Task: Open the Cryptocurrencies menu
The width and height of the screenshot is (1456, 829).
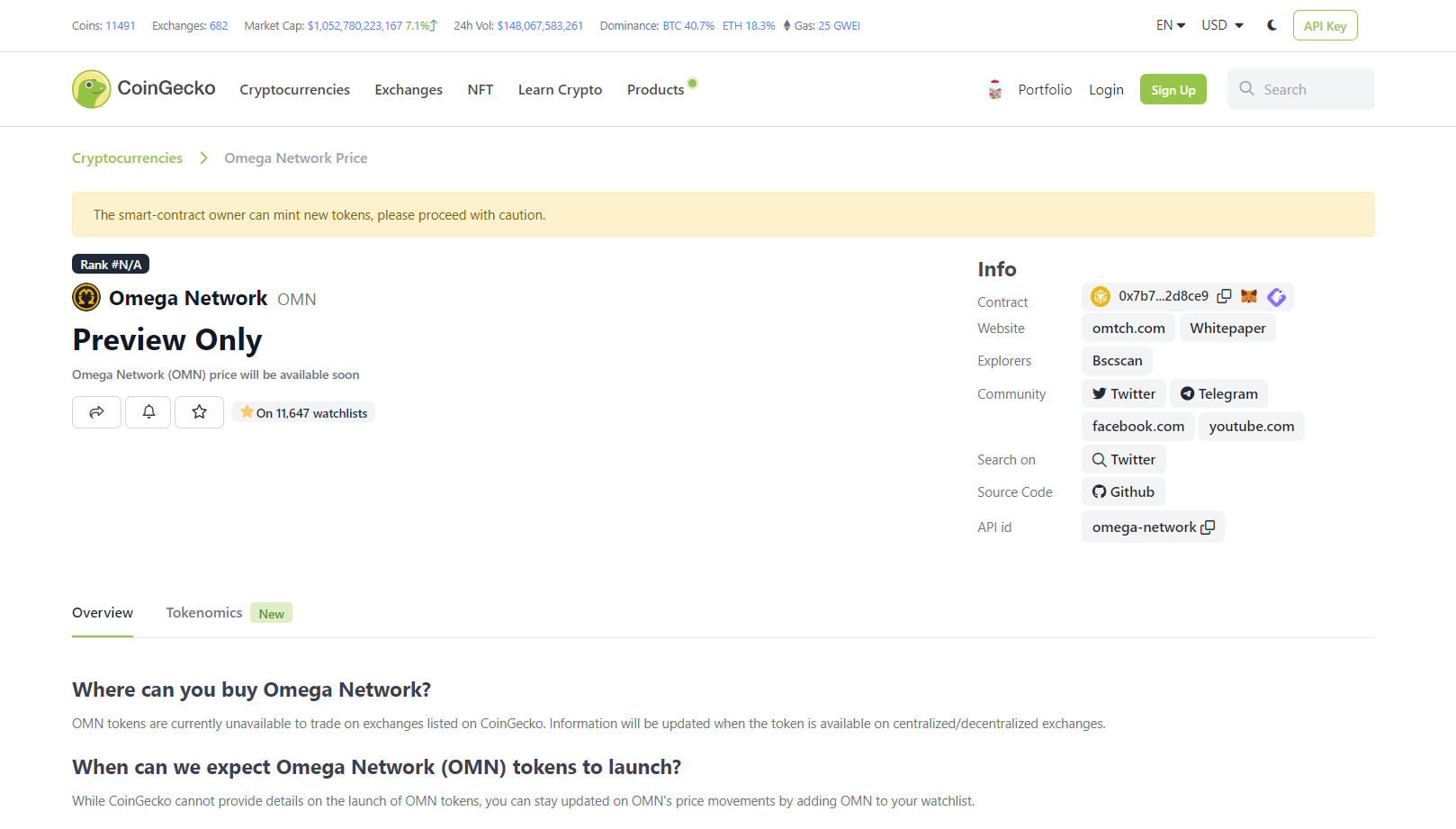Action: (294, 90)
